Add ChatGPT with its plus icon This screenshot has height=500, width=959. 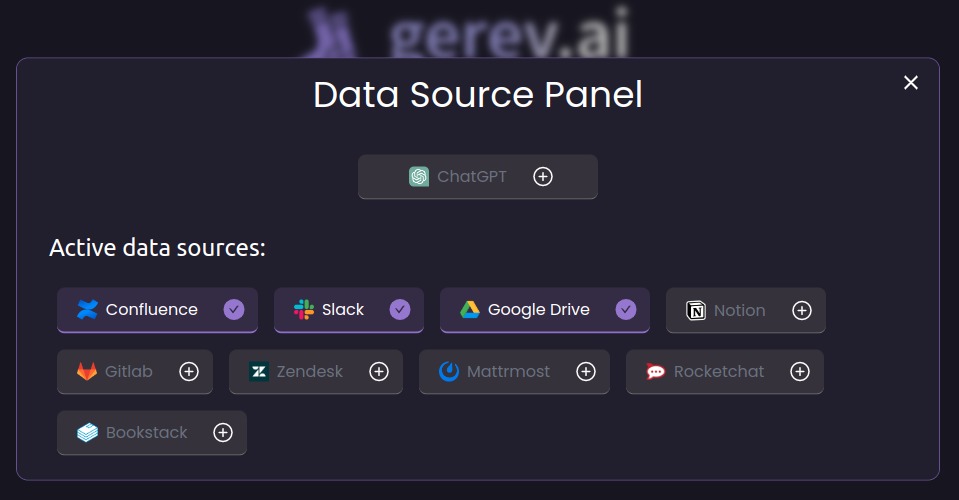click(543, 177)
